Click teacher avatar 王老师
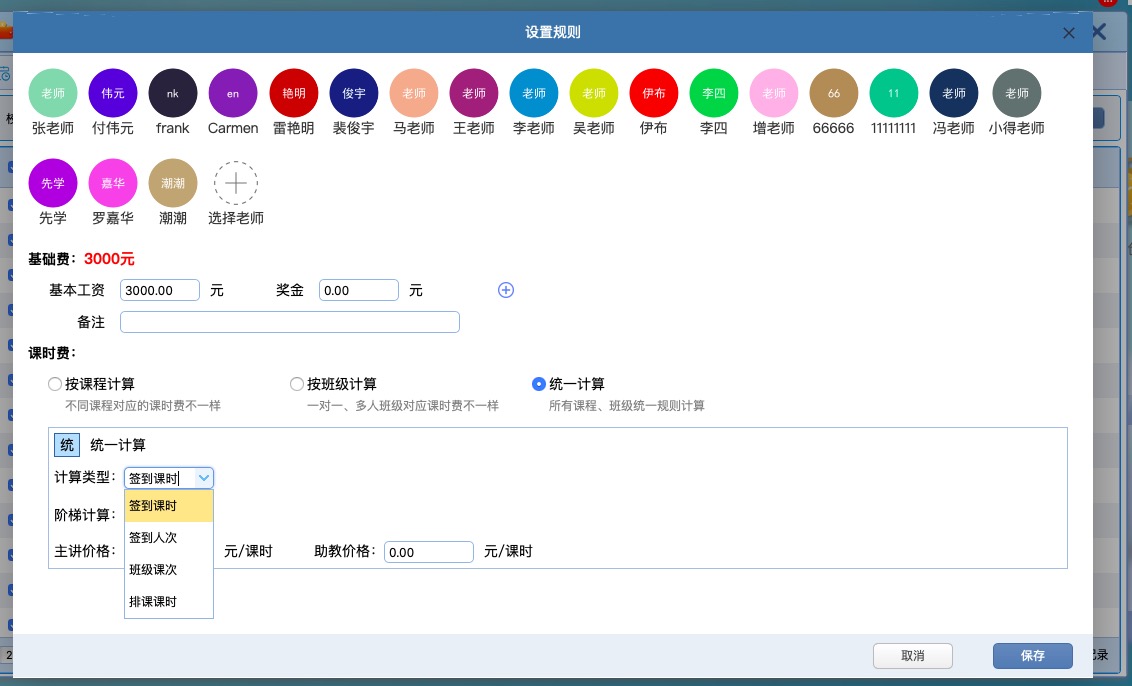Viewport: 1132px width, 686px height. (x=474, y=93)
